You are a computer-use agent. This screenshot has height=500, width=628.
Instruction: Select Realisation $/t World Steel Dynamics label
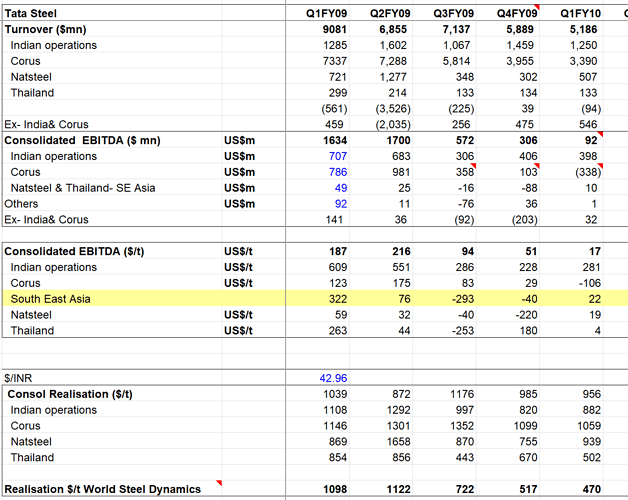point(103,489)
